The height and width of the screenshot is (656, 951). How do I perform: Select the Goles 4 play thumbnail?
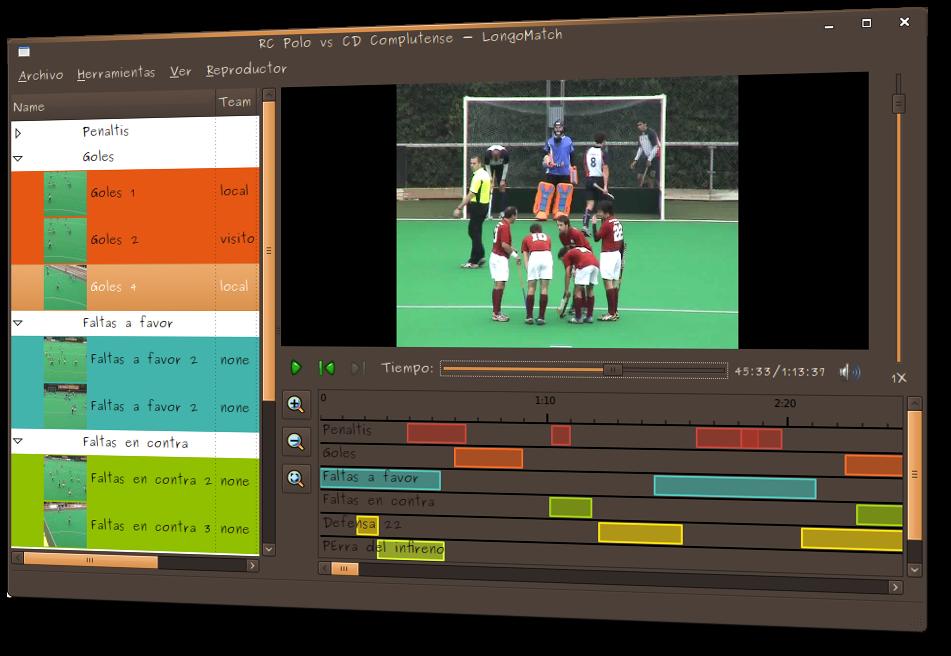(65, 286)
